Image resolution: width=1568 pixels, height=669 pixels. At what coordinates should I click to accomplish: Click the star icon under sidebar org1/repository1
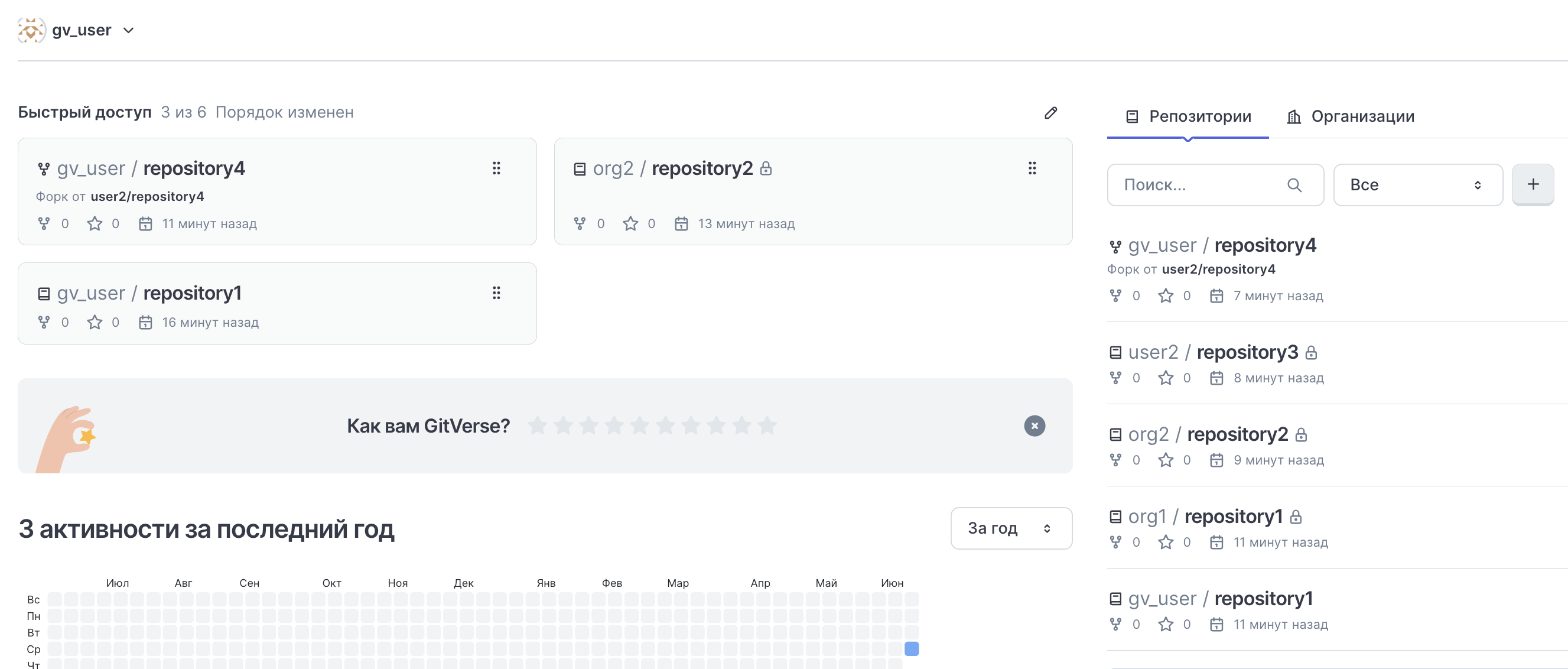pos(1166,543)
